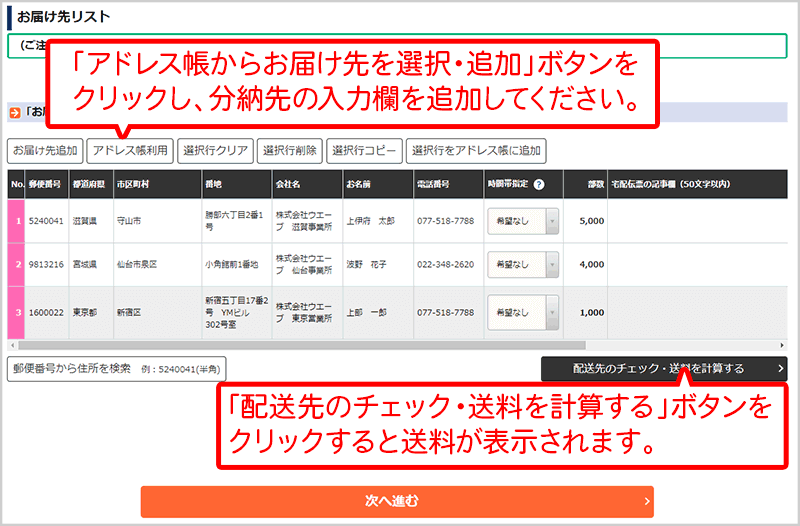The height and width of the screenshot is (526, 800).
Task: Click the 選択行をアドレス帳に追加 button
Action: click(476, 151)
